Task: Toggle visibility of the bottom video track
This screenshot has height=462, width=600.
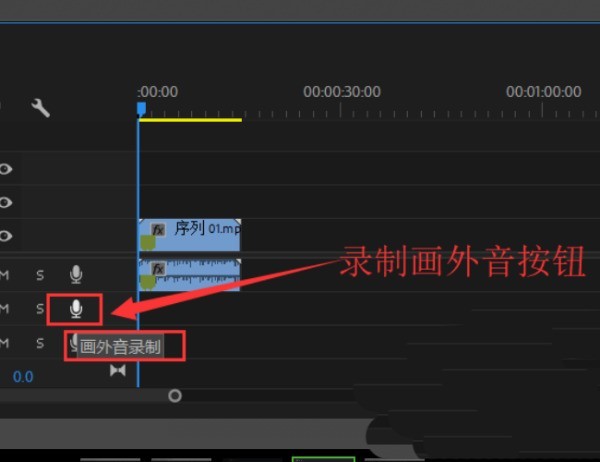Action: (x=5, y=236)
